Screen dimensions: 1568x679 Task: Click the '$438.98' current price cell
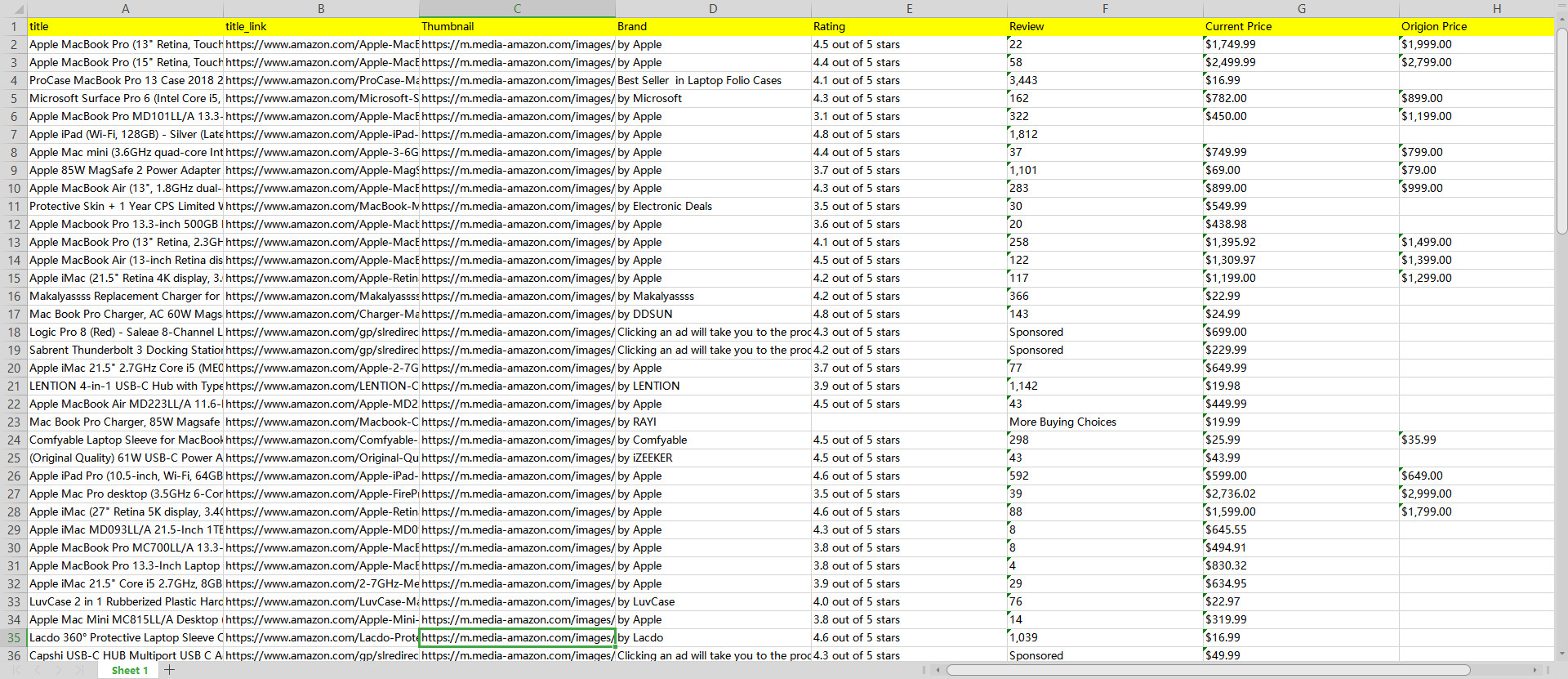1301,224
